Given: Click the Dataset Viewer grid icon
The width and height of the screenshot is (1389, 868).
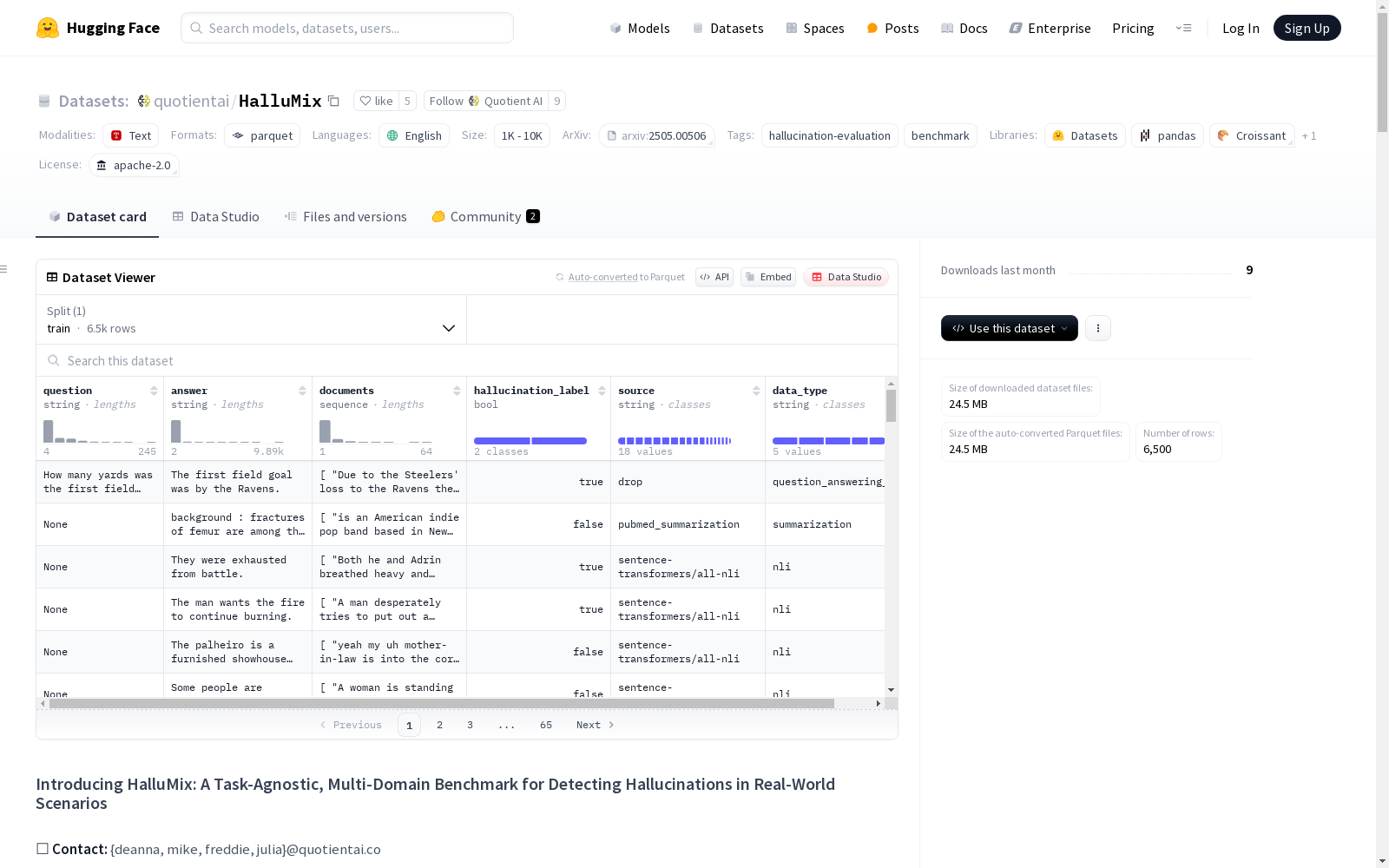Looking at the screenshot, I should [x=52, y=277].
